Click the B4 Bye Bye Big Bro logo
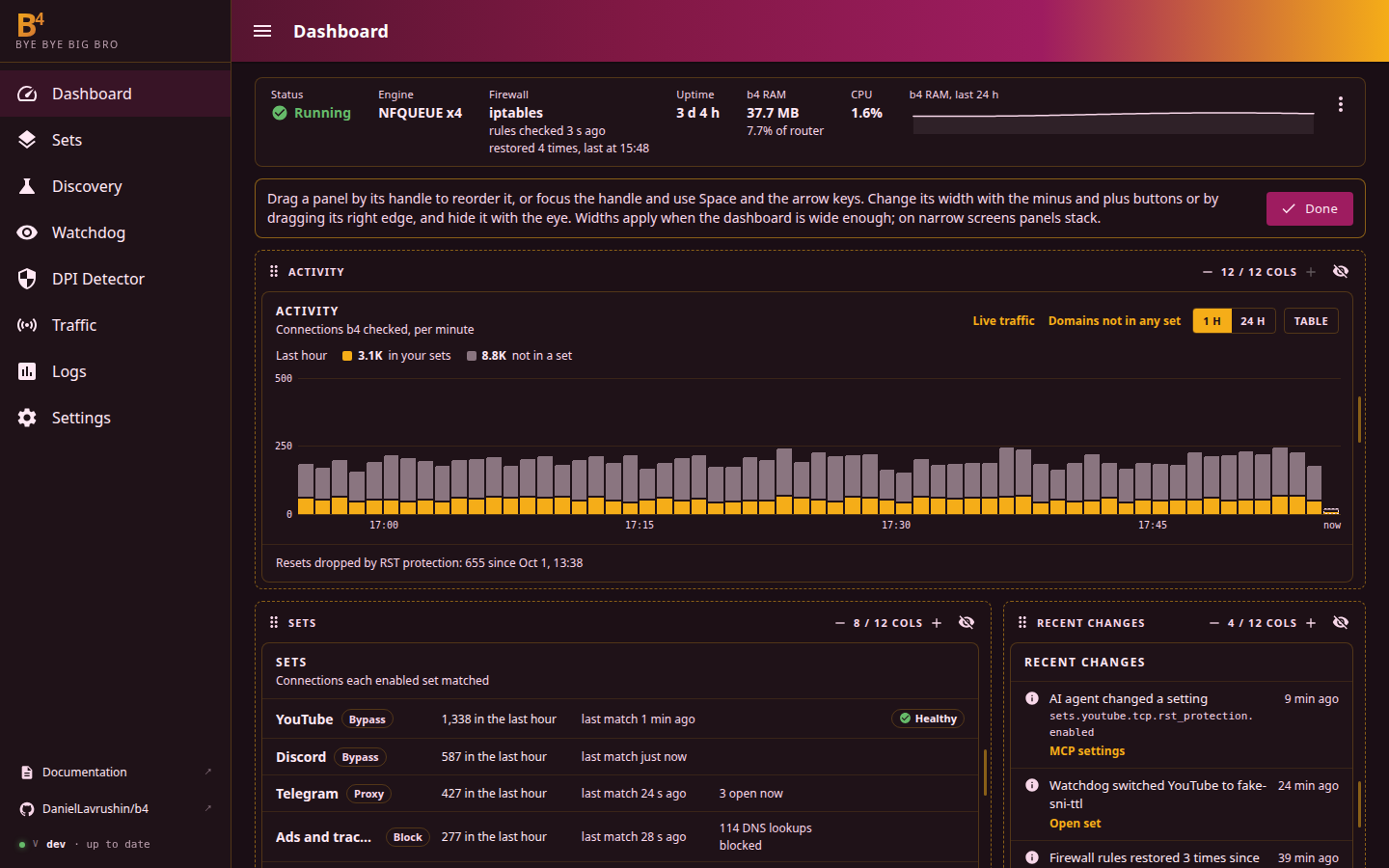Viewport: 1389px width, 868px height. click(67, 31)
